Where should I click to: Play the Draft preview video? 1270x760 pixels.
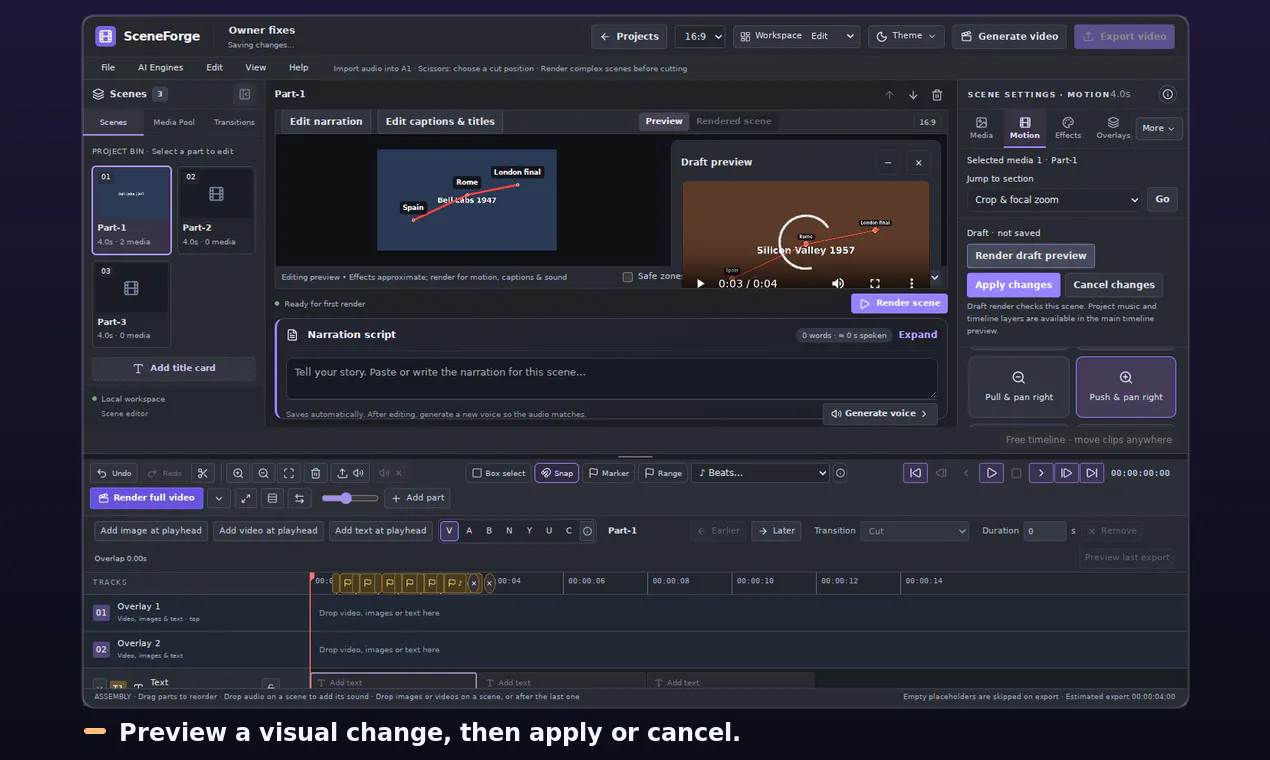[700, 283]
